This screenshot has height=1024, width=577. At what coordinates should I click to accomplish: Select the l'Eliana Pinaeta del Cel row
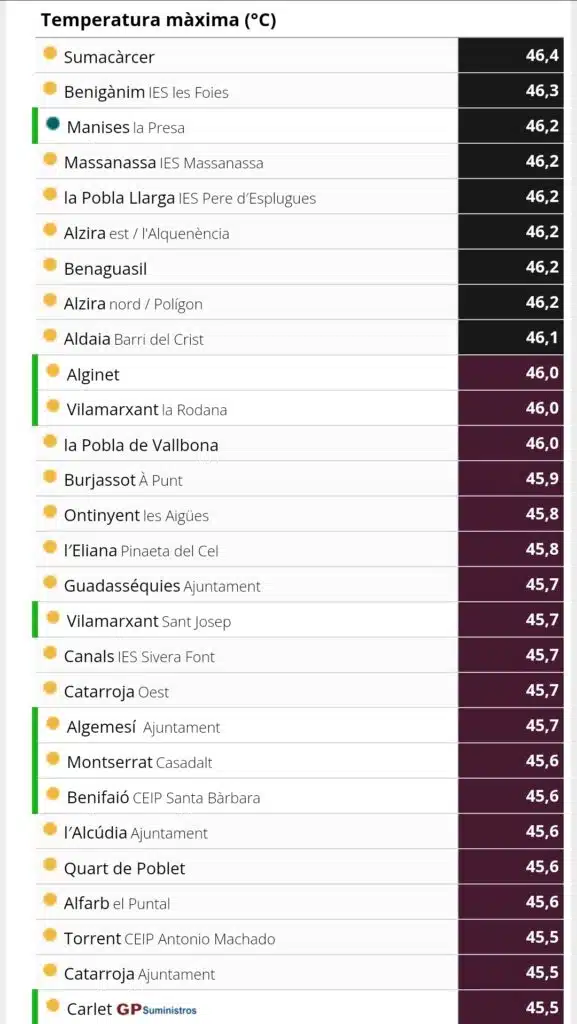(x=300, y=549)
